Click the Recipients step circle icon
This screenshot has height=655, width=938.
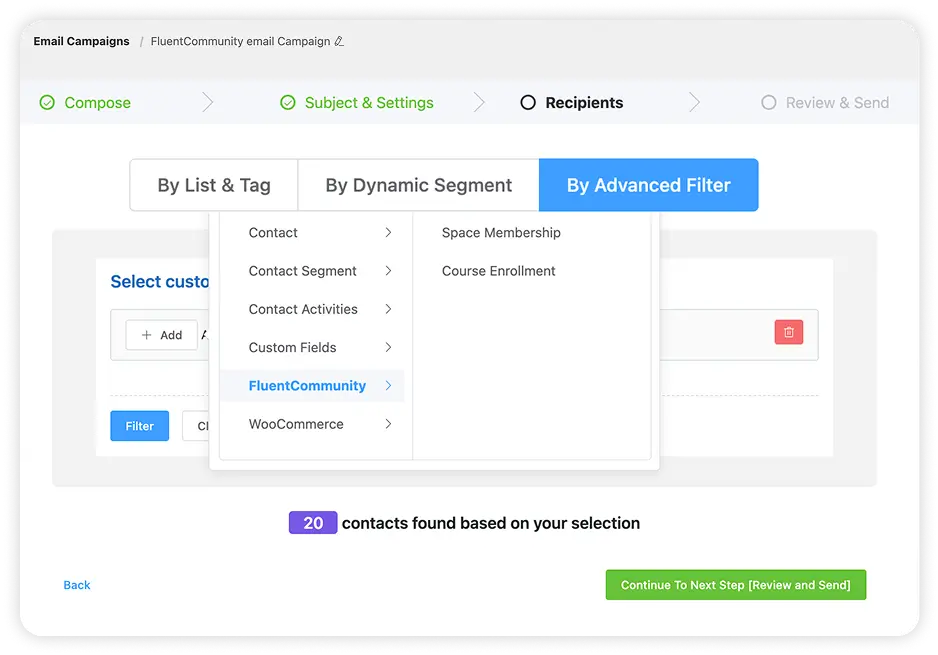(x=528, y=103)
